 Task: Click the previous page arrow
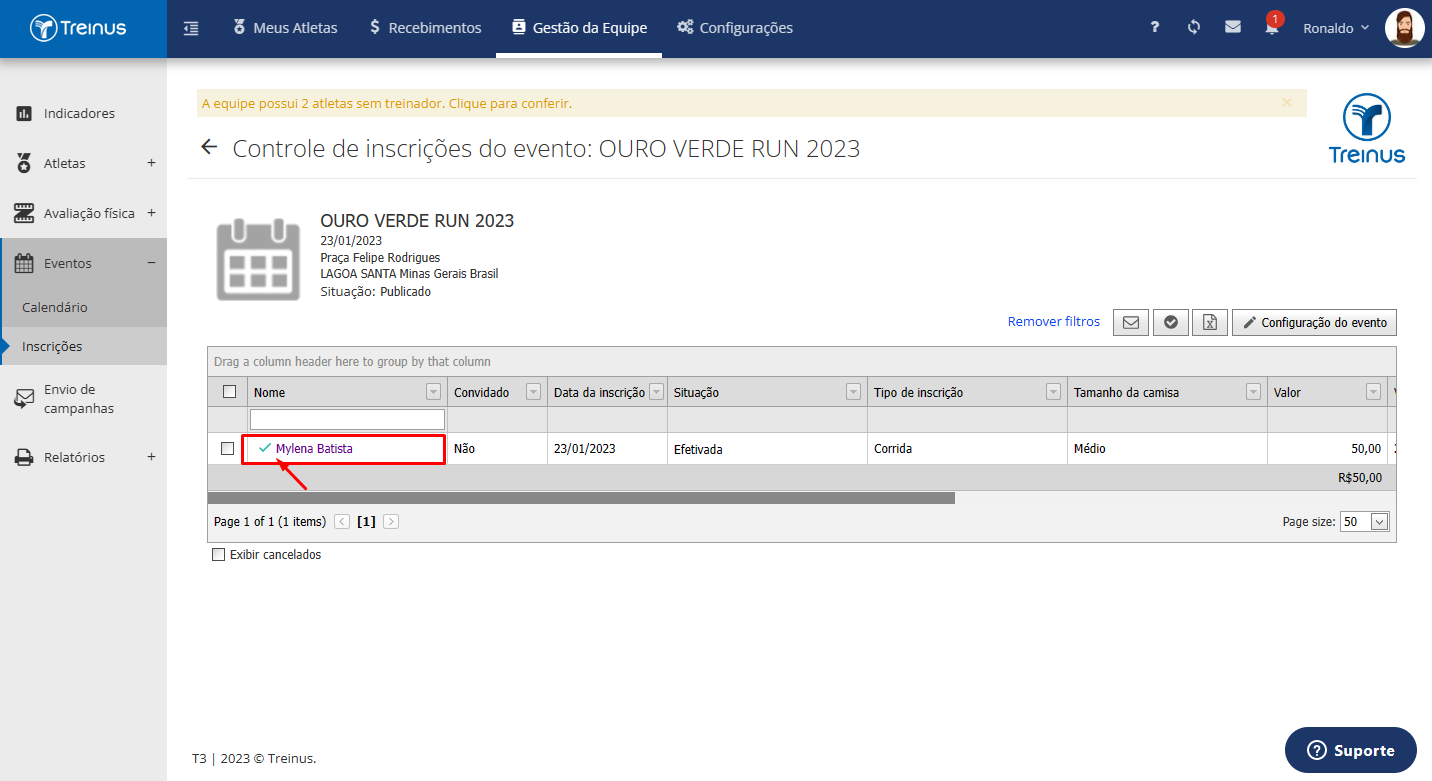click(x=342, y=521)
